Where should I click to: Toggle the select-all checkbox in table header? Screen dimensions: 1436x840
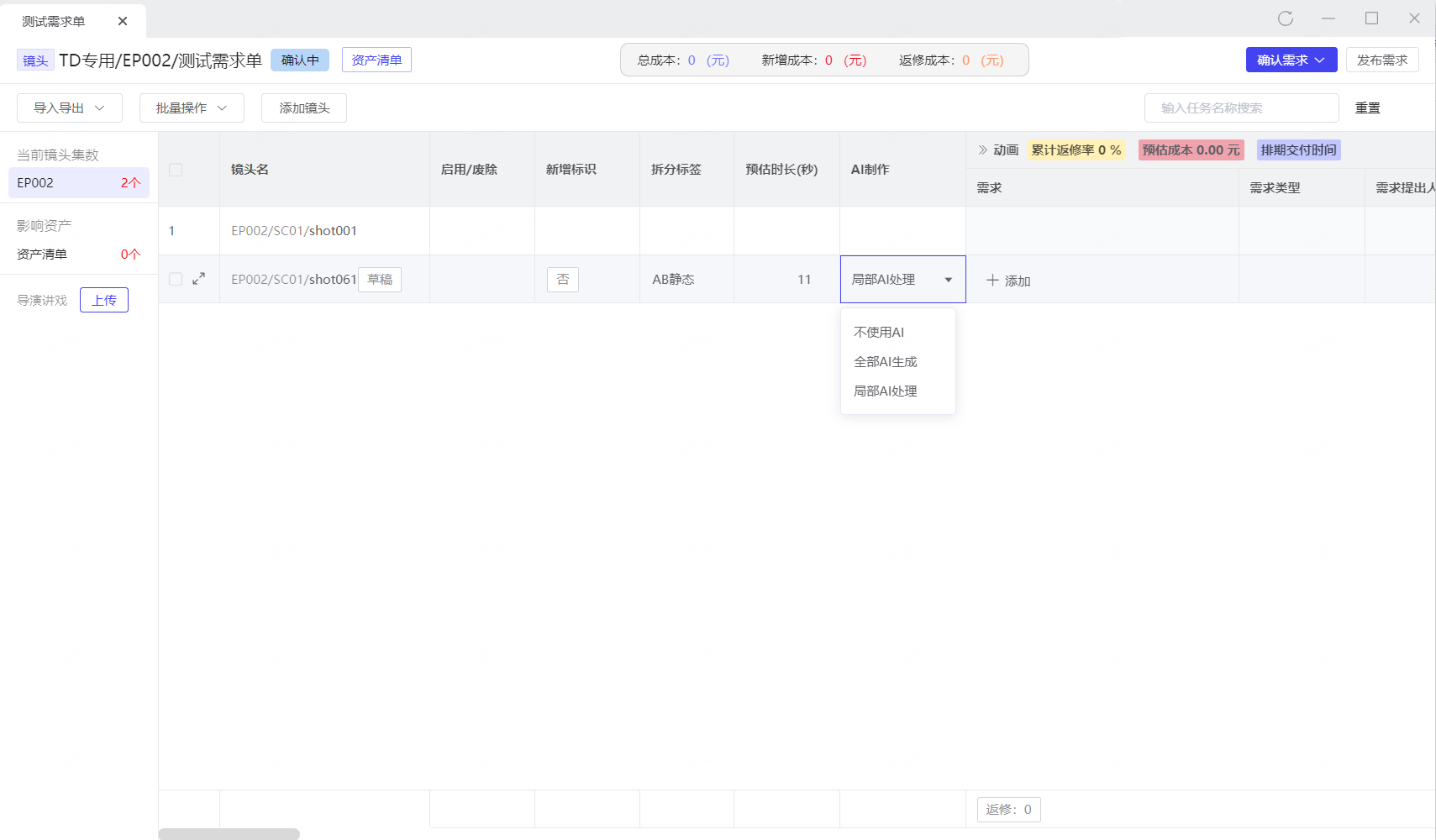pos(176,170)
